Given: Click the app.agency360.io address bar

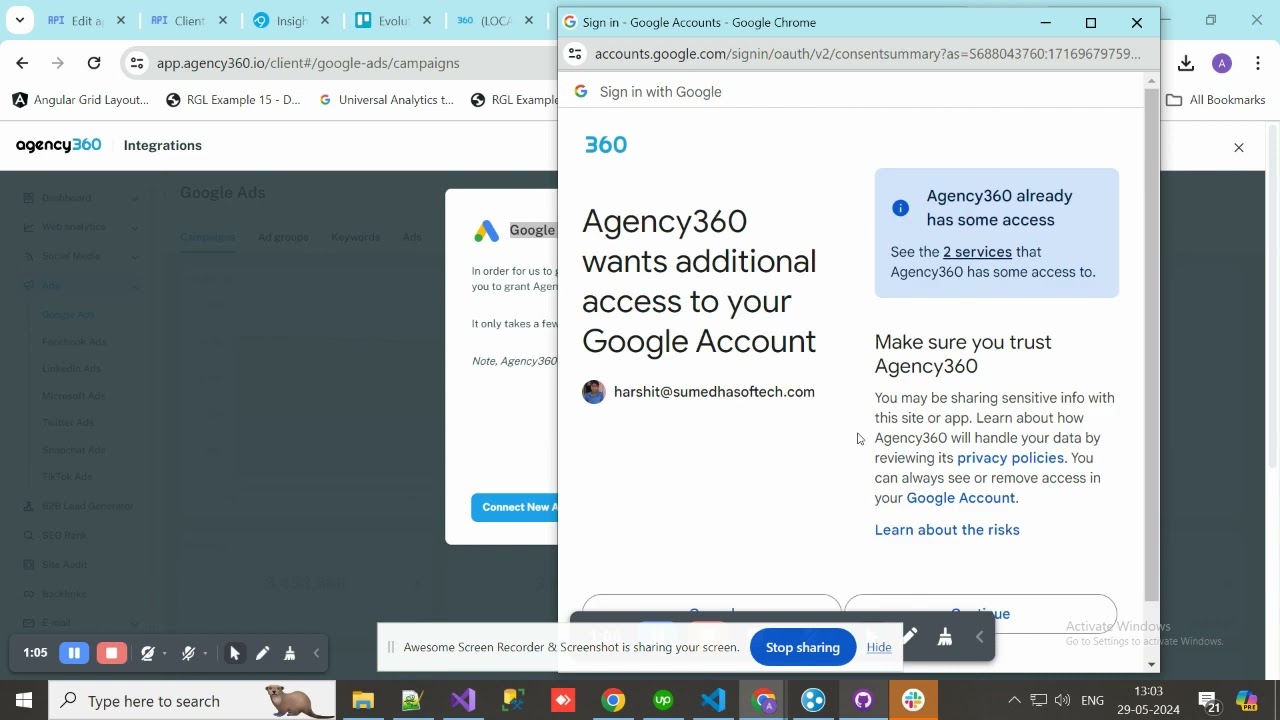Looking at the screenshot, I should tap(340, 63).
